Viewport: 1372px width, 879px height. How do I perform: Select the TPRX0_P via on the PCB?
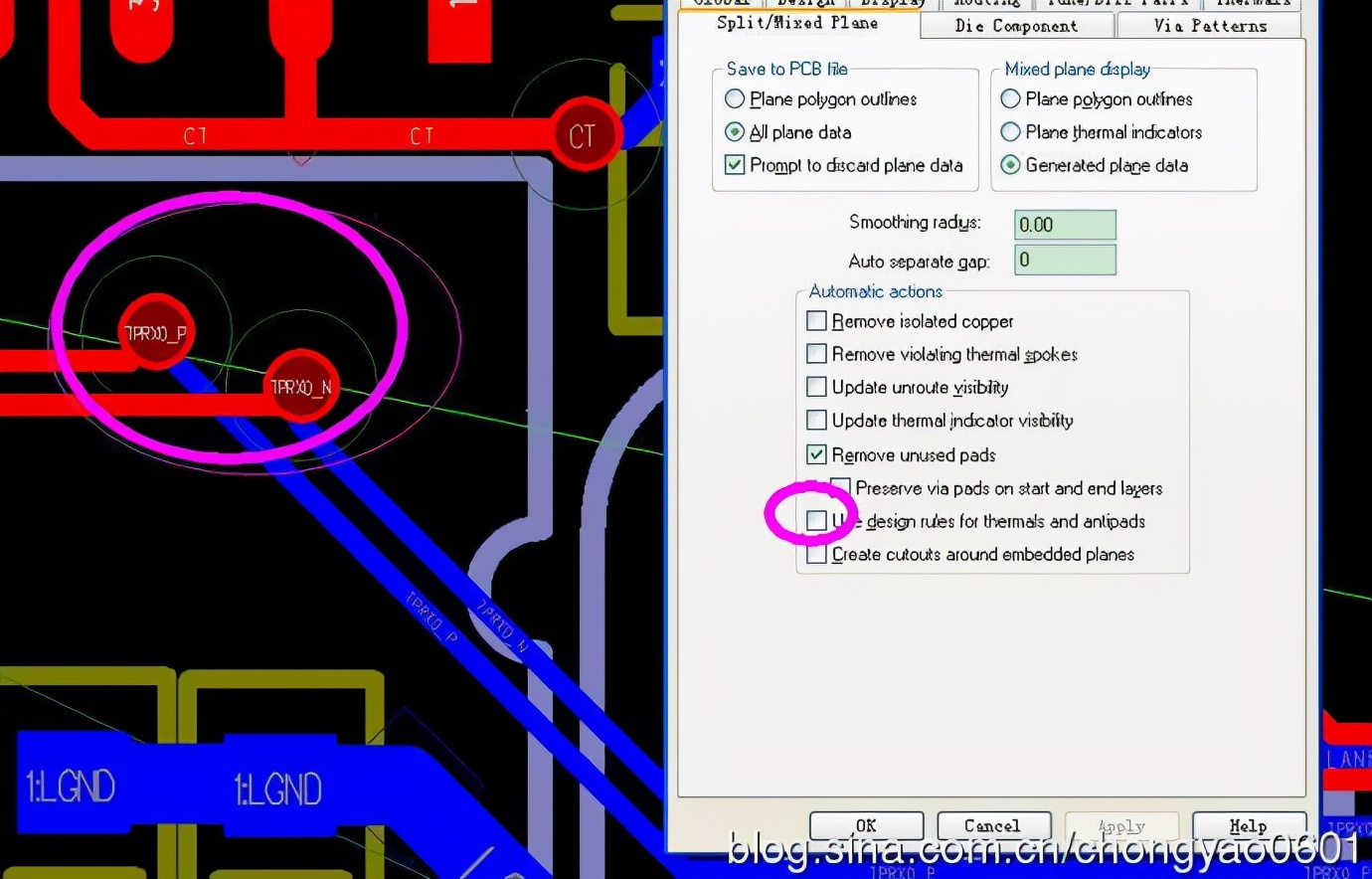click(x=155, y=332)
